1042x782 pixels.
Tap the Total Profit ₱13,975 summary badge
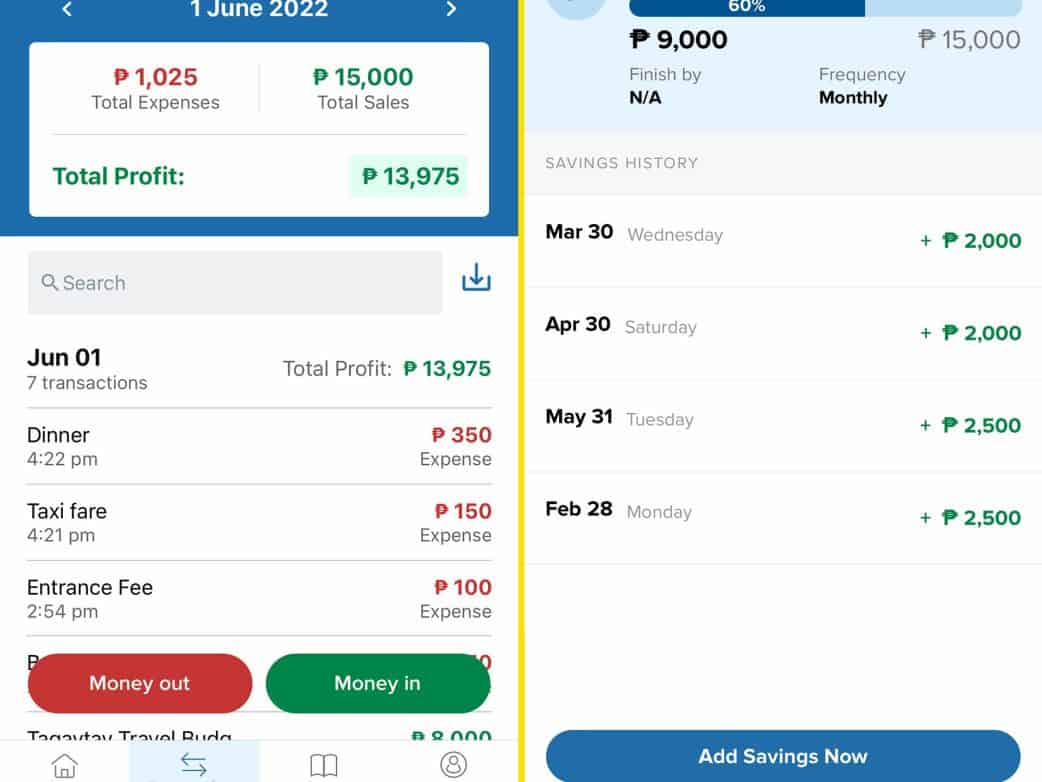coord(408,177)
